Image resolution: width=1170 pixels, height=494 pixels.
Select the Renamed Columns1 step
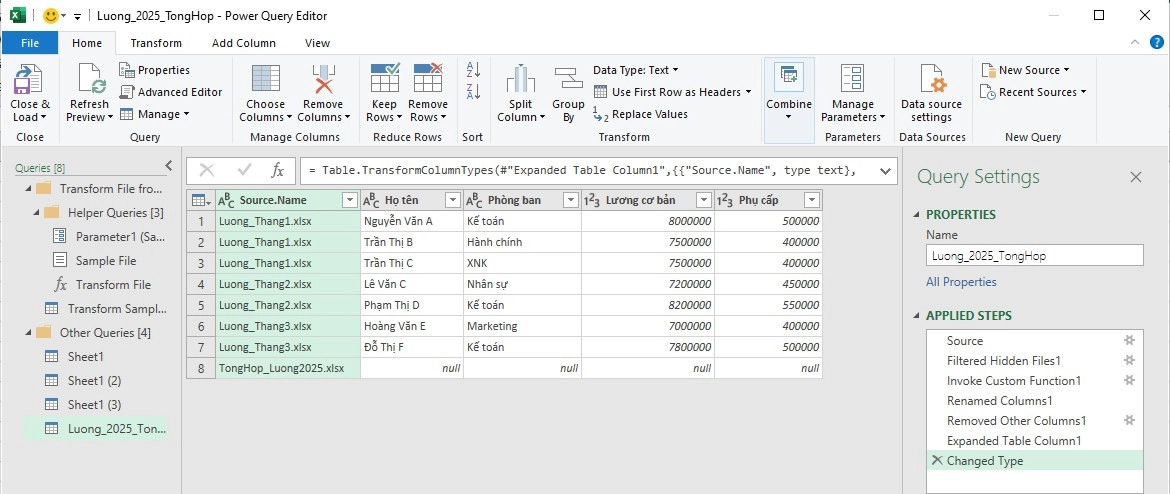point(1000,400)
